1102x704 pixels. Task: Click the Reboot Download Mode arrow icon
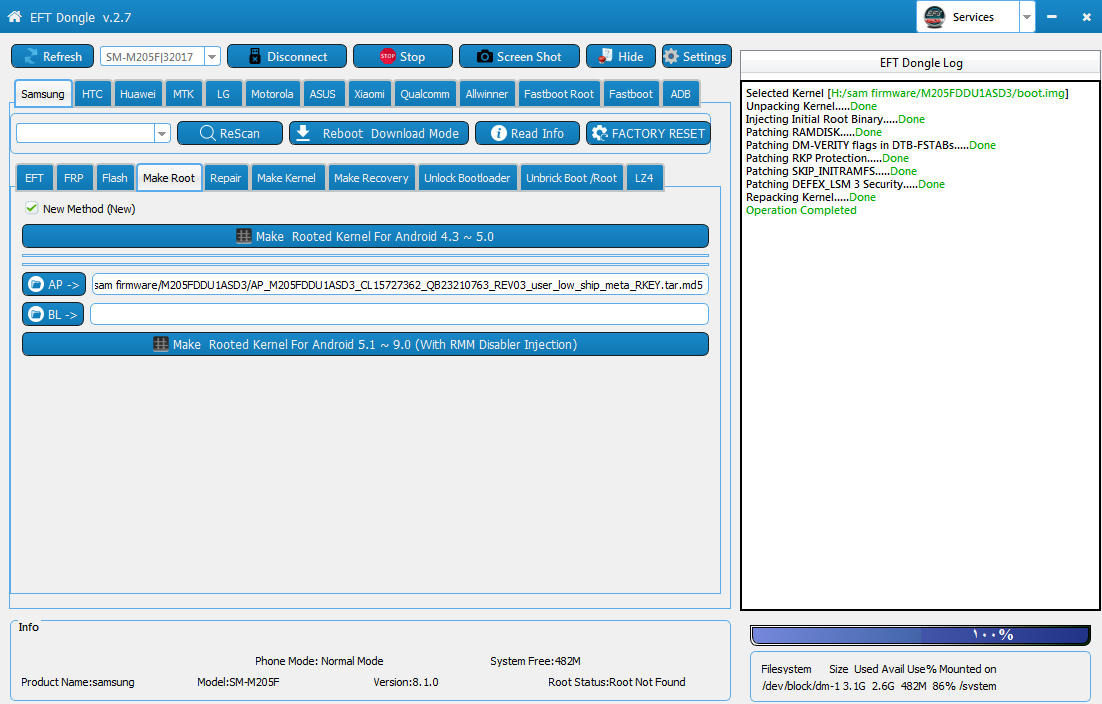(303, 133)
